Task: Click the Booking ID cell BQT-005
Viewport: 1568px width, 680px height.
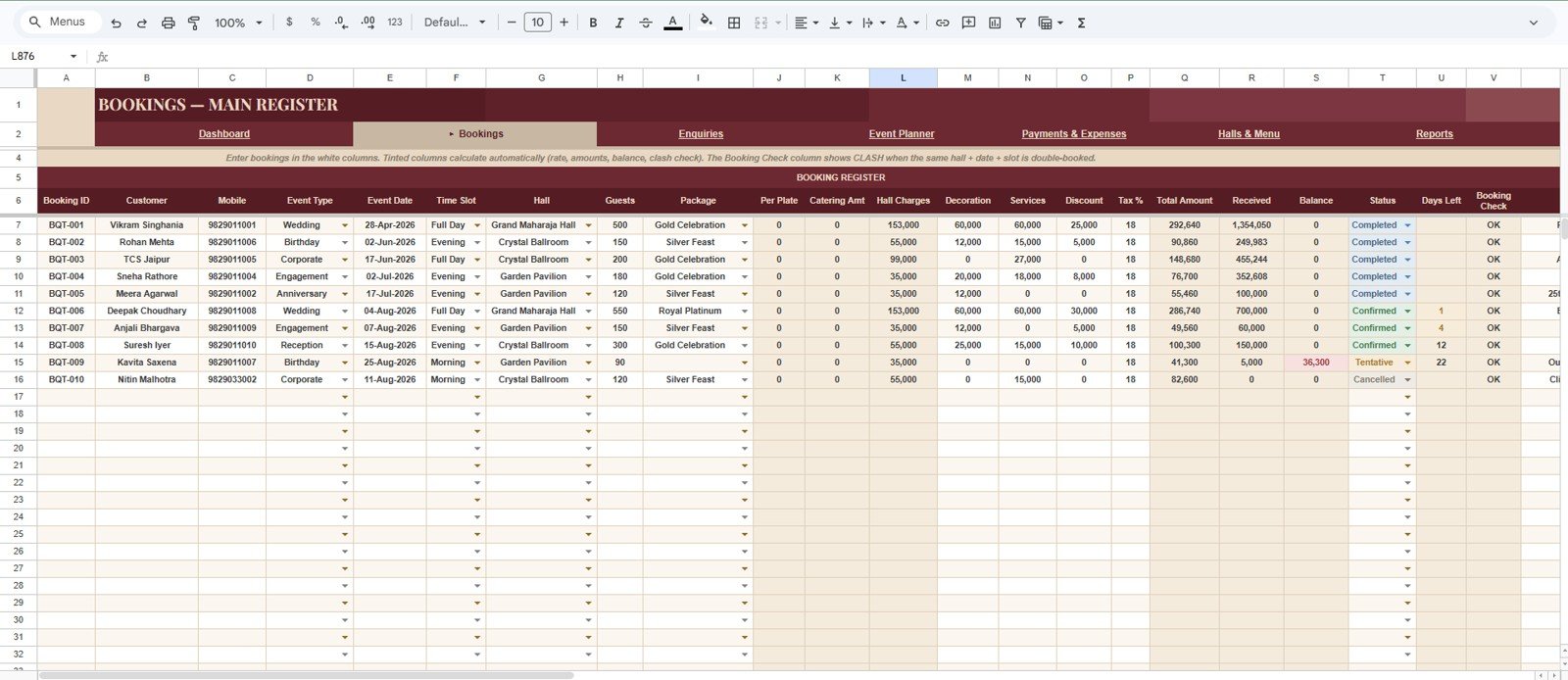Action: pyautogui.click(x=66, y=294)
